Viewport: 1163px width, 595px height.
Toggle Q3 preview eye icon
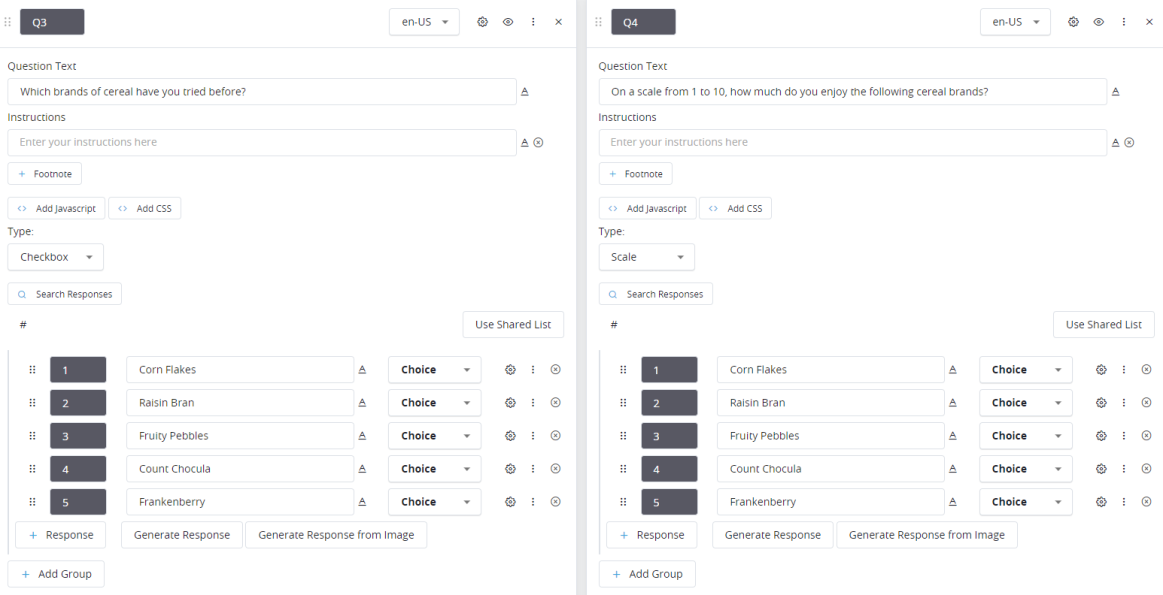click(x=508, y=22)
